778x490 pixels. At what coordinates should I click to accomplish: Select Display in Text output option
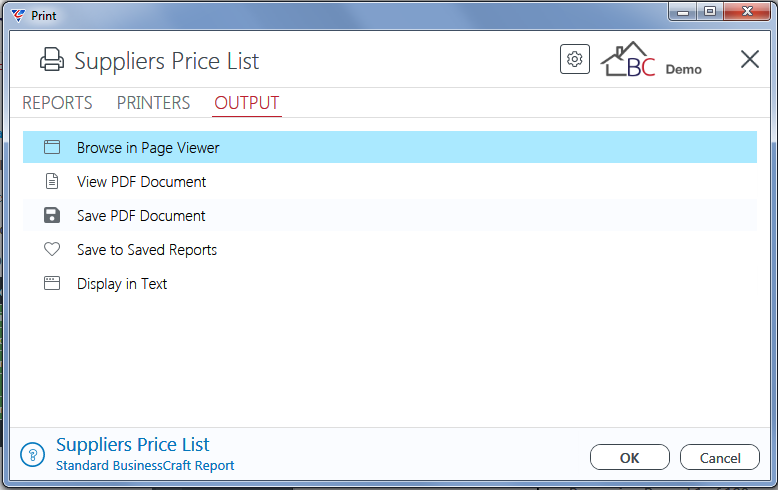click(389, 284)
